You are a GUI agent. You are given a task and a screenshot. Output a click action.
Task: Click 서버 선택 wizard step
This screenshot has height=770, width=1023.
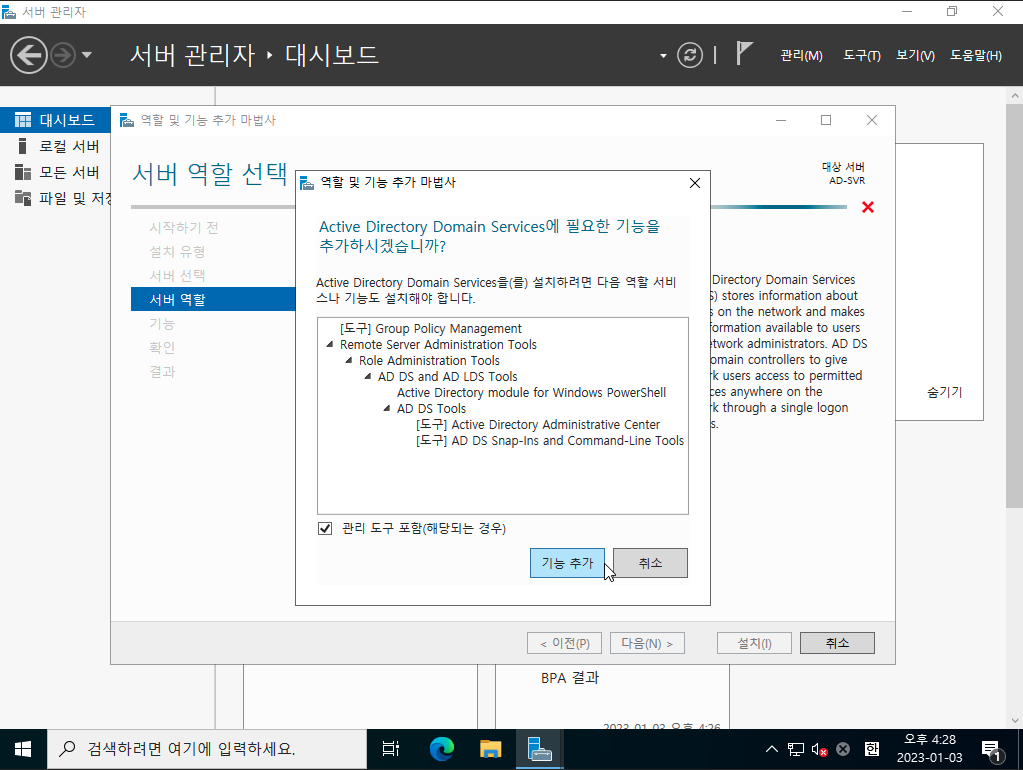coord(177,275)
